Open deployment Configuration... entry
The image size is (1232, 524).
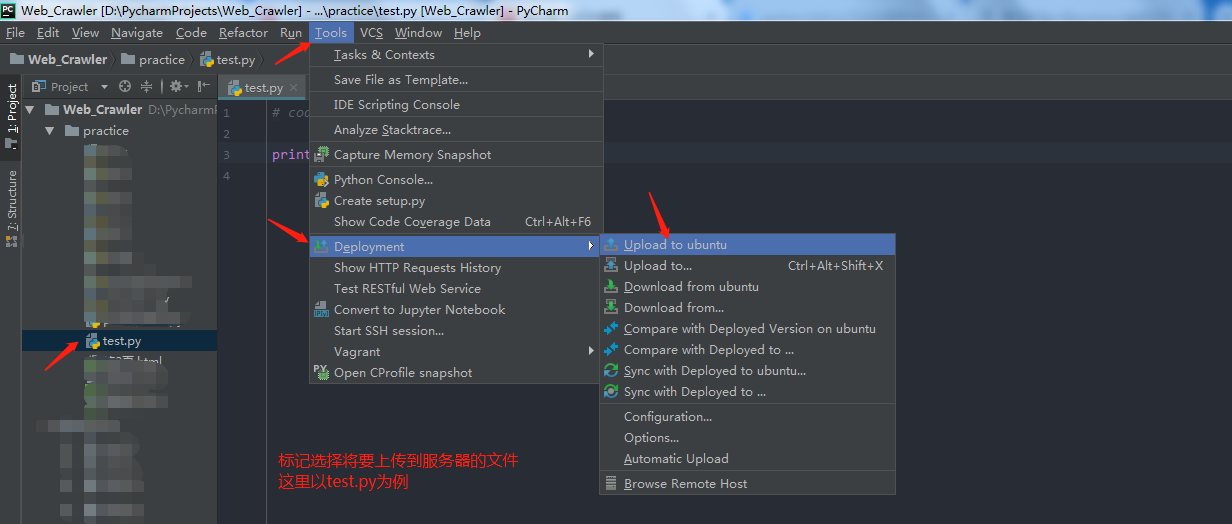(x=747, y=417)
